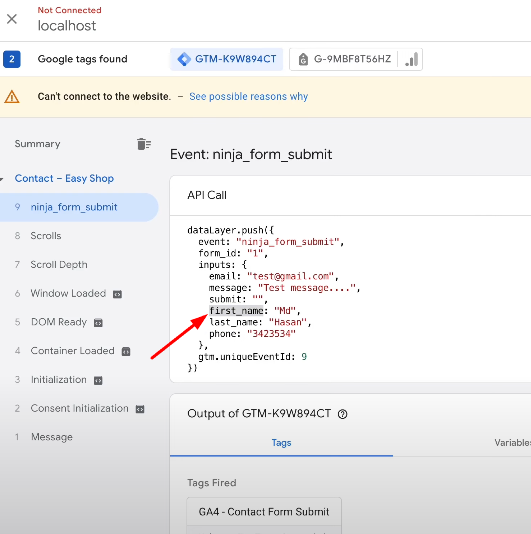
Task: Collapse the Contact – Easy Shop page group
Action: tap(2, 179)
